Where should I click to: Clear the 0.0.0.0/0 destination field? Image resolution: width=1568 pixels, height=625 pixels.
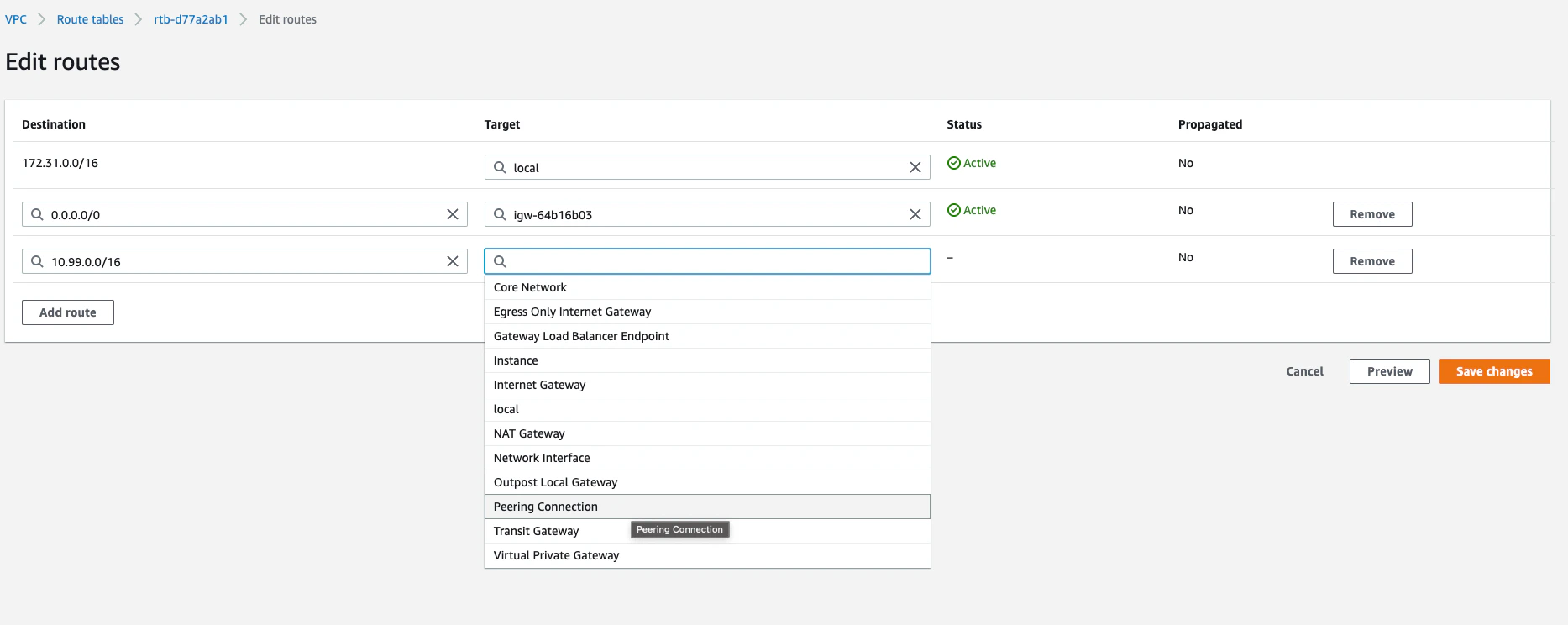(453, 214)
